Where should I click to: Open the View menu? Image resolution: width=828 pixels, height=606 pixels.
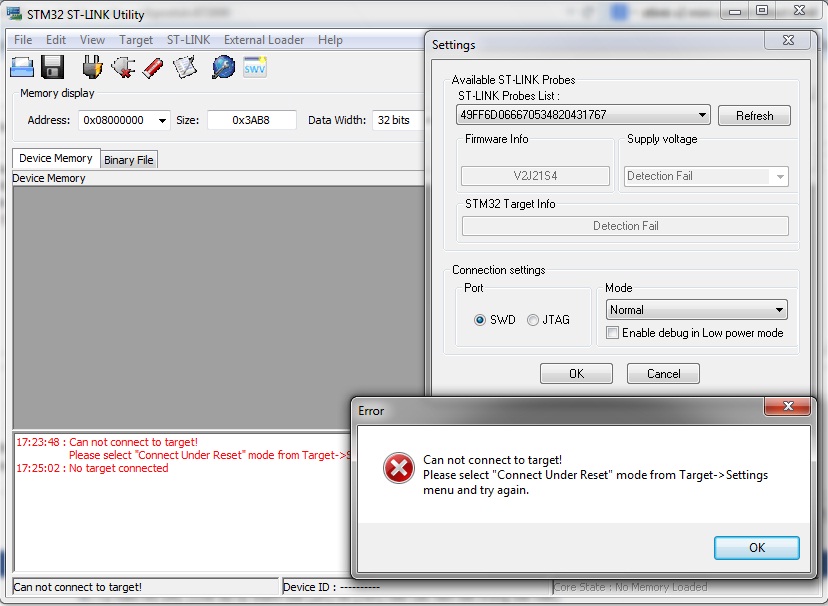92,40
